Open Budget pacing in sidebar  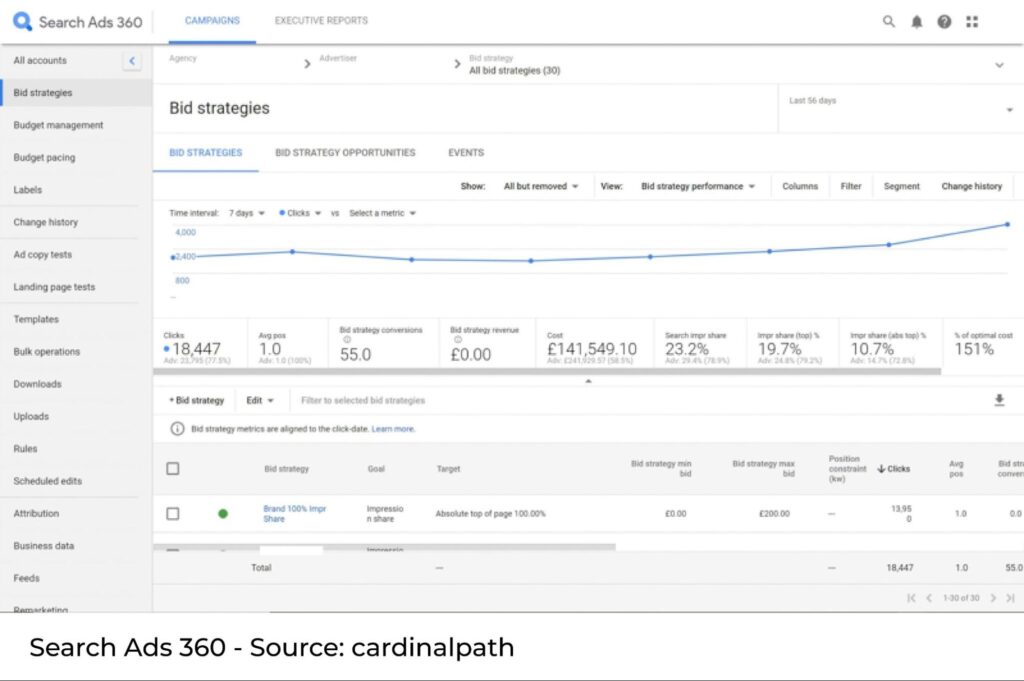pos(44,157)
